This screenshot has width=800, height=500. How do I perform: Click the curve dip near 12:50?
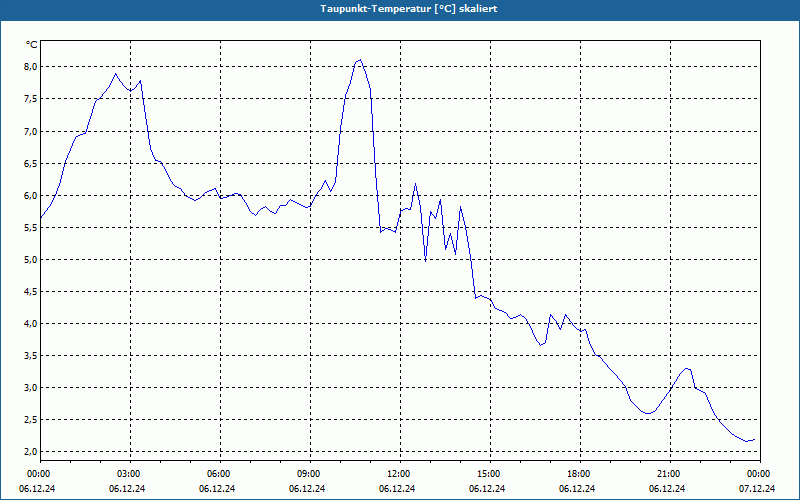coord(426,261)
